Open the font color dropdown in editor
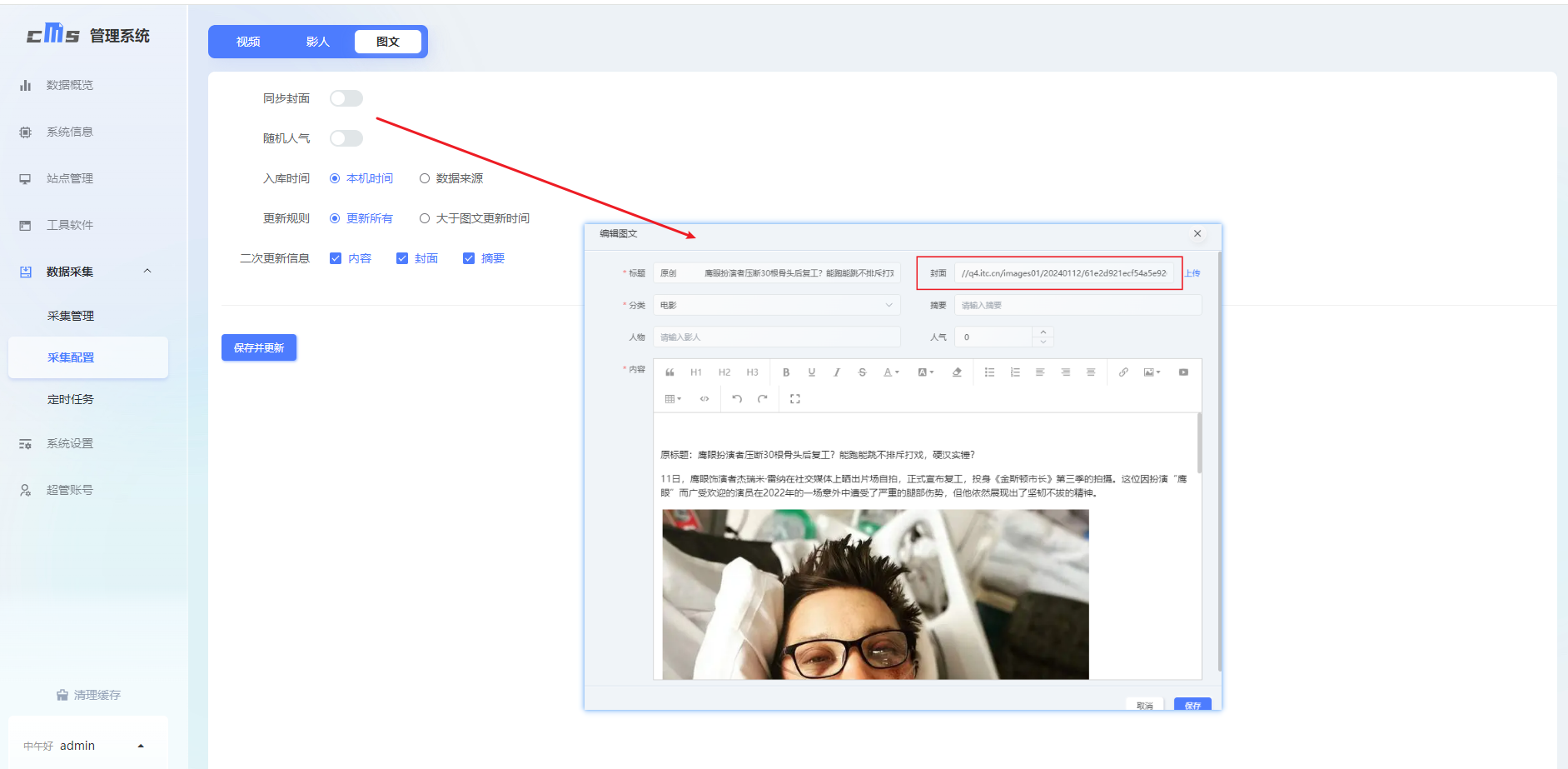Viewport: 1568px width, 769px height. (x=892, y=372)
